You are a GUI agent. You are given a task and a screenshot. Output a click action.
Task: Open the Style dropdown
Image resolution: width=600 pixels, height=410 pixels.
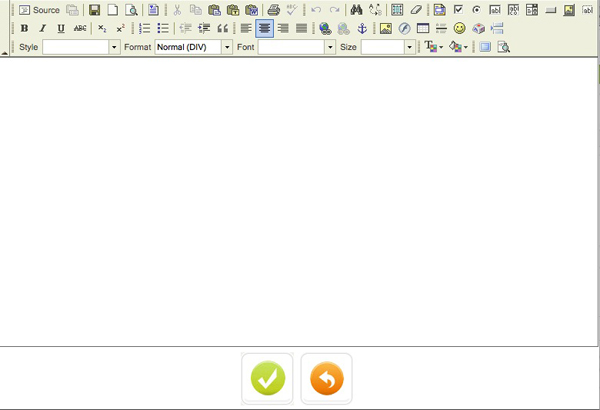point(80,47)
